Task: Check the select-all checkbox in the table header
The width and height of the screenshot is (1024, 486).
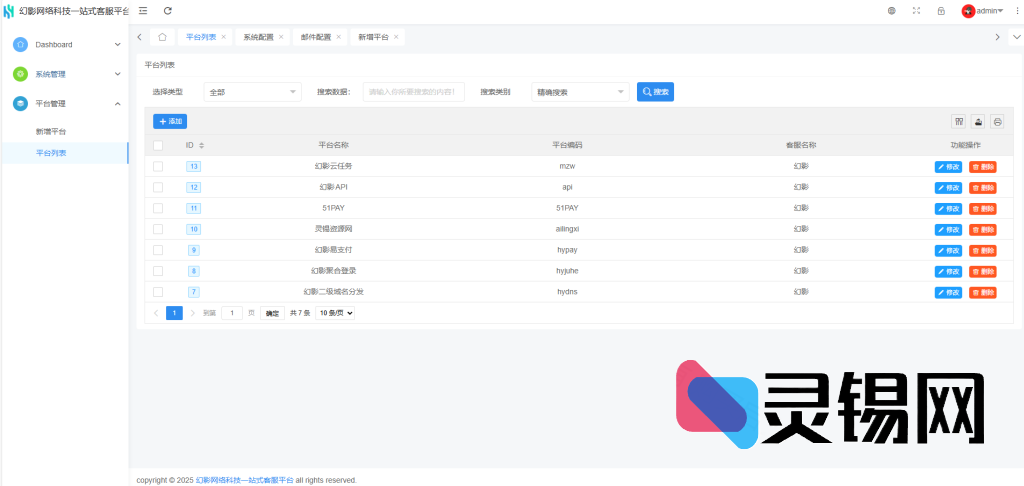Action: [158, 145]
